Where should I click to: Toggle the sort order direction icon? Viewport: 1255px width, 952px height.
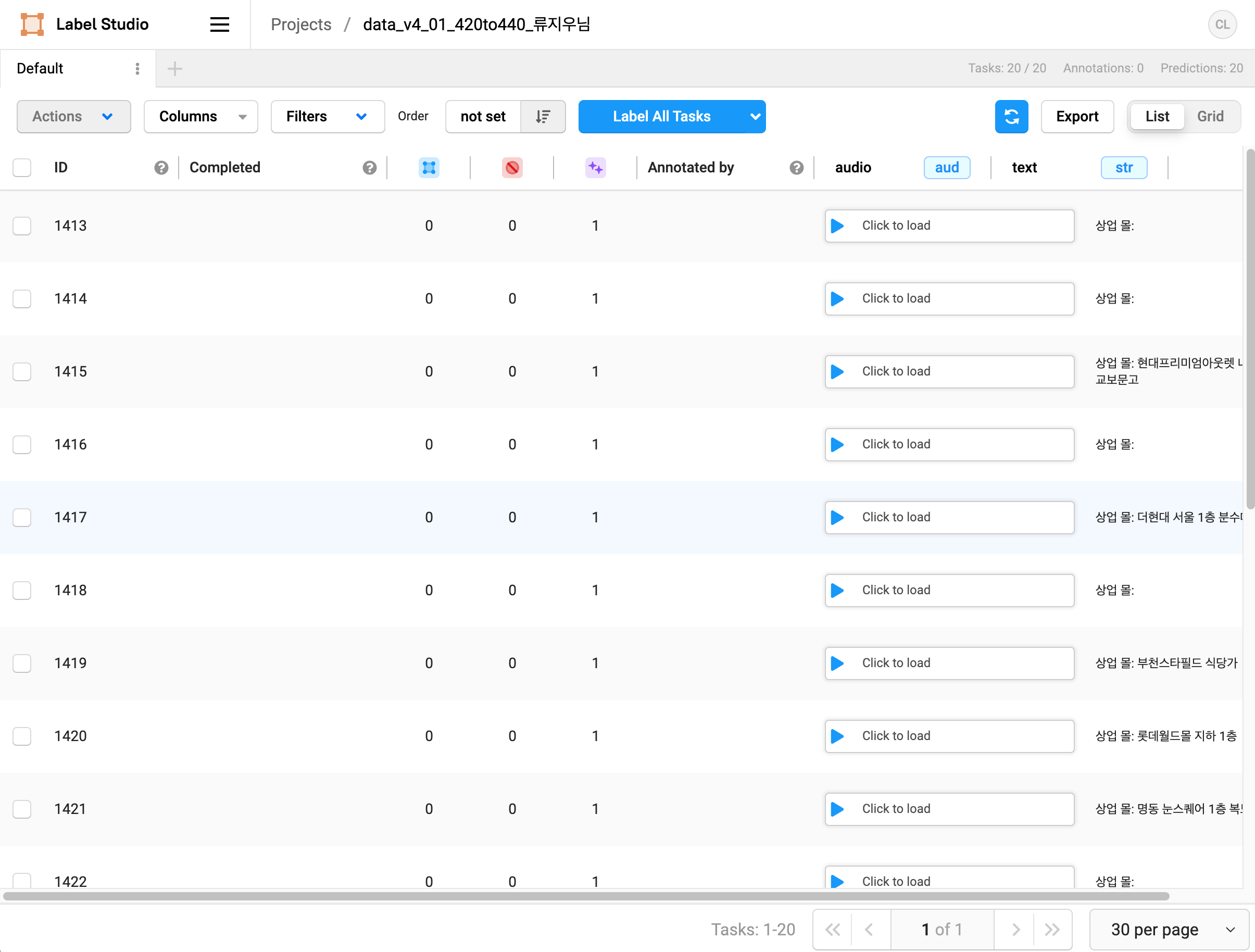[543, 116]
